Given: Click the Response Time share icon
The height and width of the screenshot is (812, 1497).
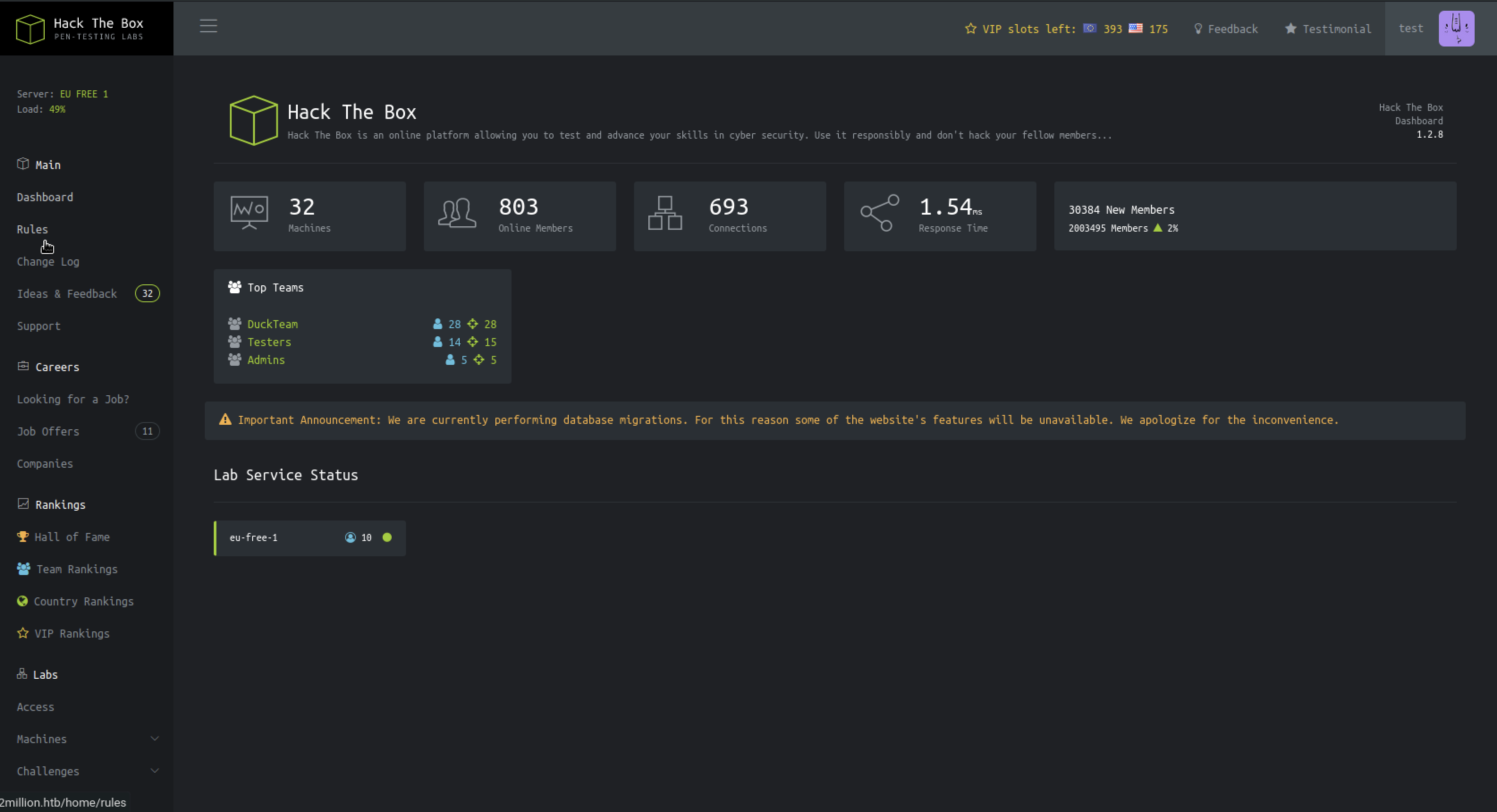Looking at the screenshot, I should tap(880, 213).
